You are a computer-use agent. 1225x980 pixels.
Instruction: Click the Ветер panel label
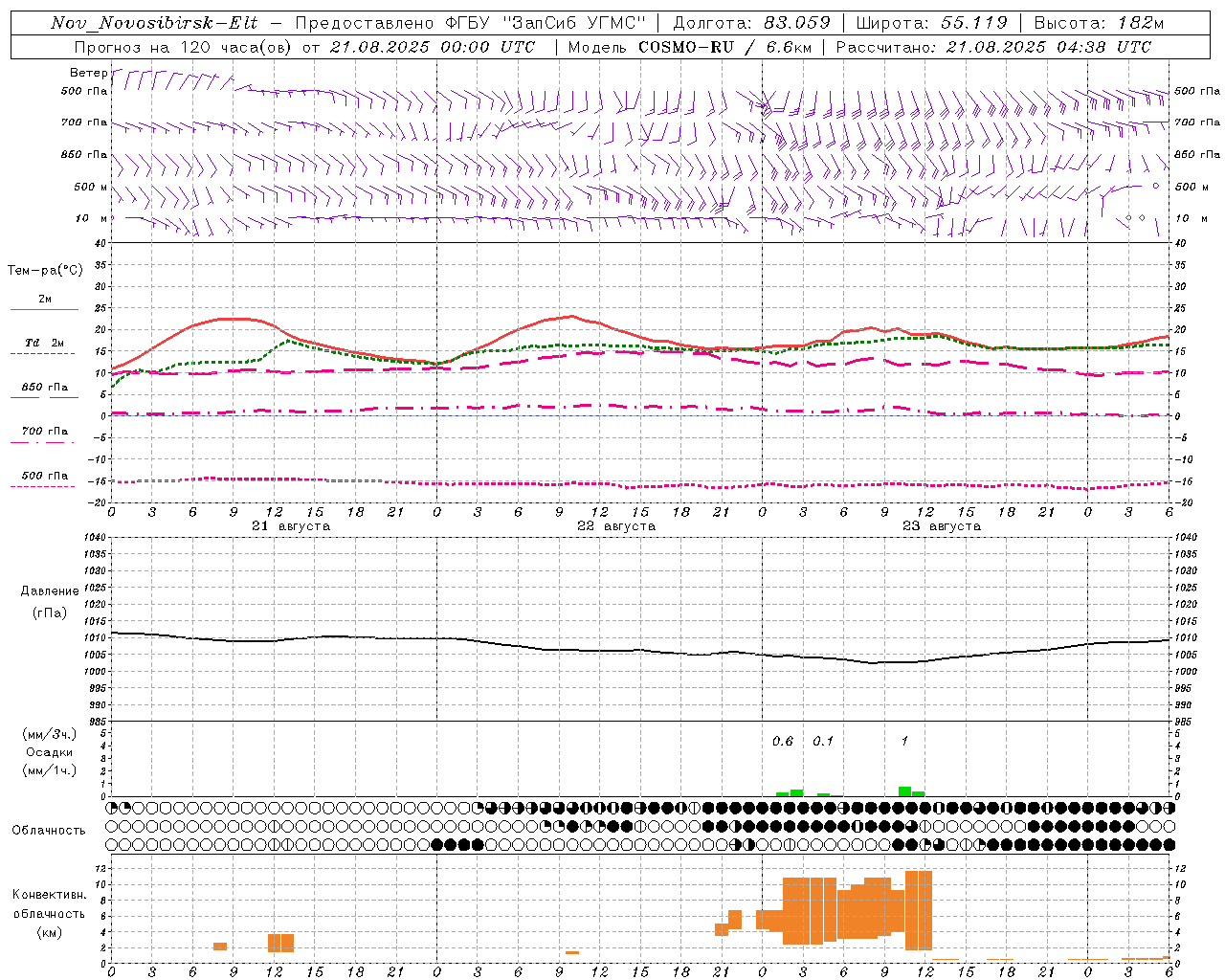[88, 73]
